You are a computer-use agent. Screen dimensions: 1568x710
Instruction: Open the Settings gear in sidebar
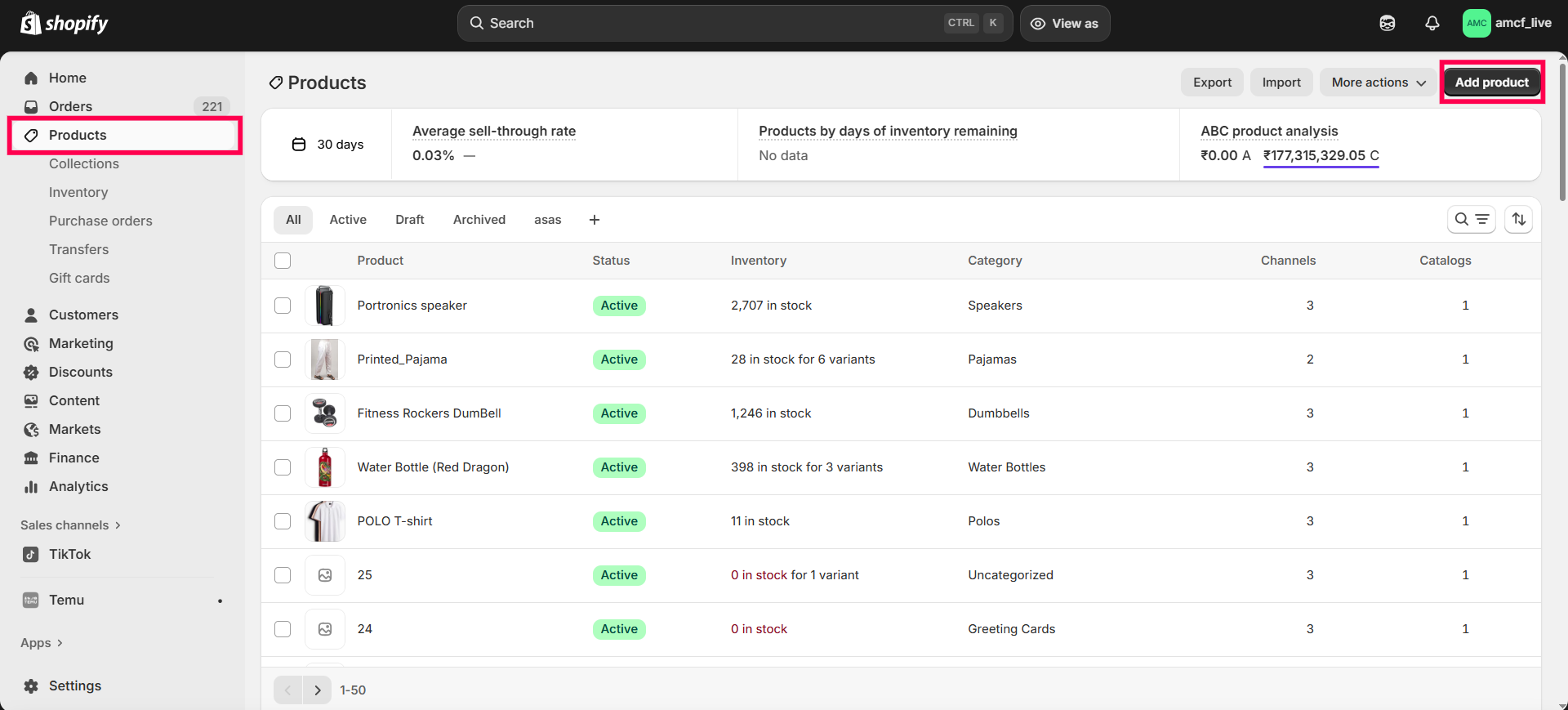click(74, 685)
